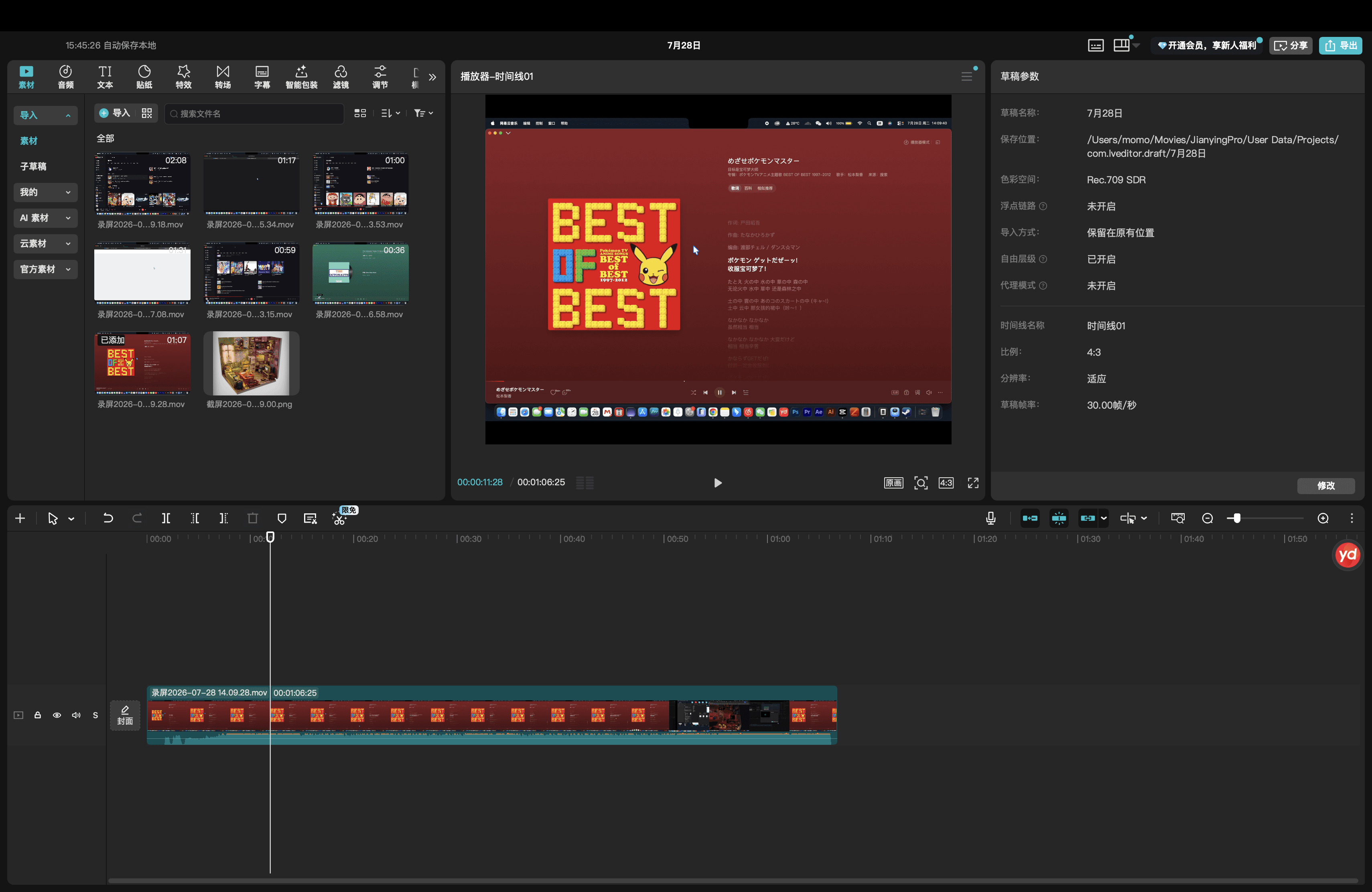
Task: Toggle 原画 original quality preview
Action: tap(893, 483)
